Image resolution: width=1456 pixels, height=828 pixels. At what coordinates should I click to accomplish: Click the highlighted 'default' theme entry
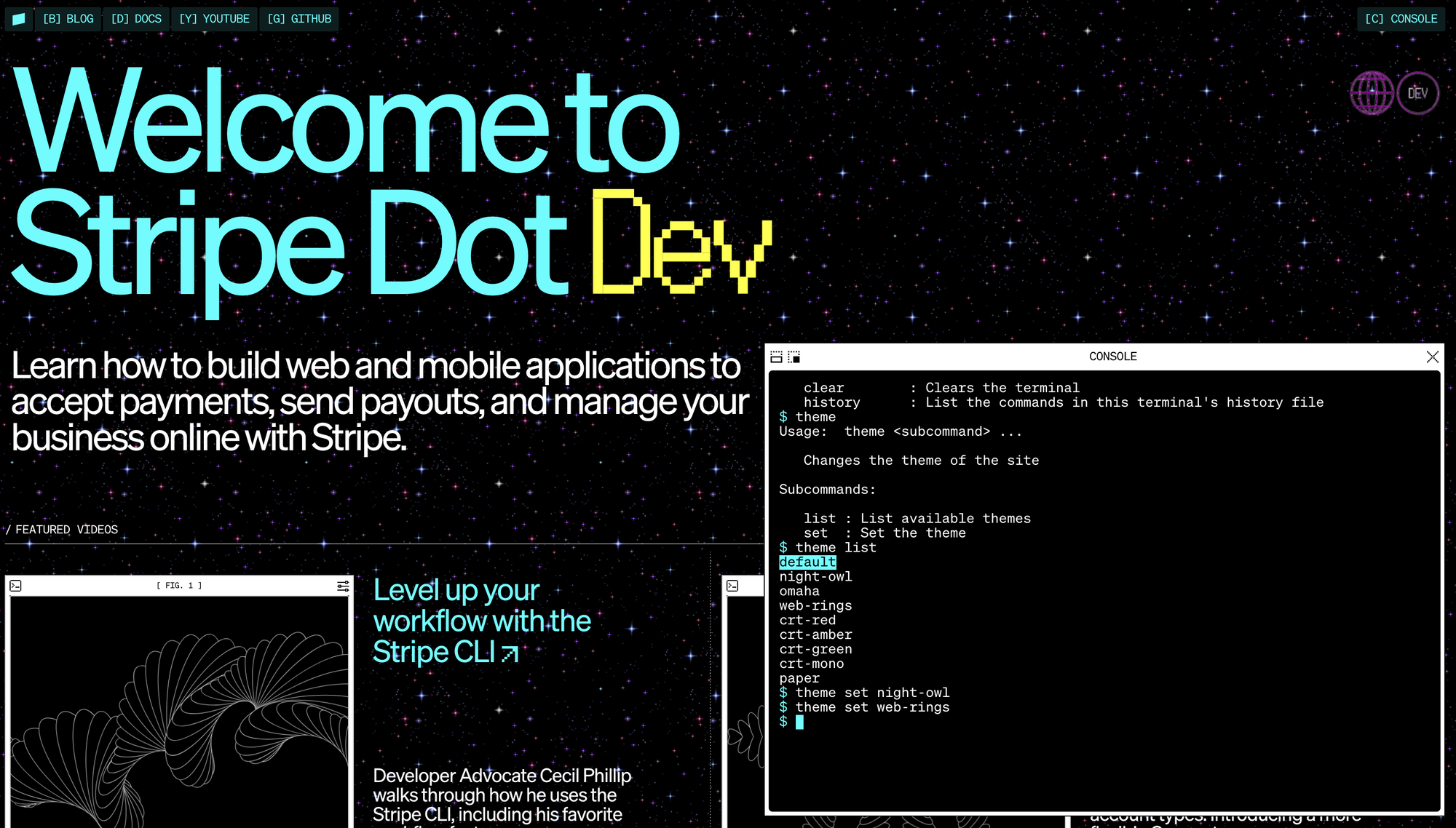(x=807, y=562)
